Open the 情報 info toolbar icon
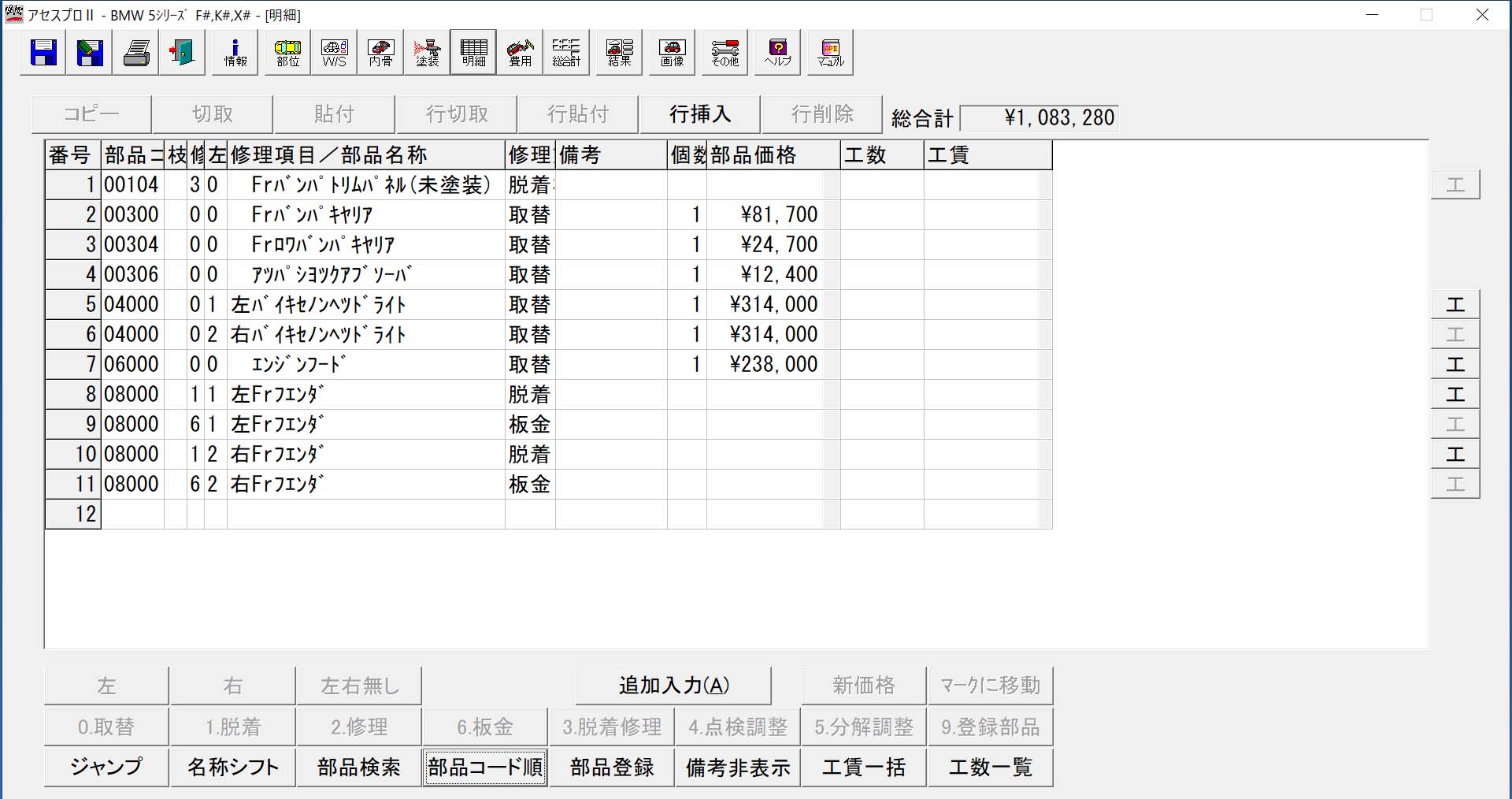1512x799 pixels. (x=235, y=53)
